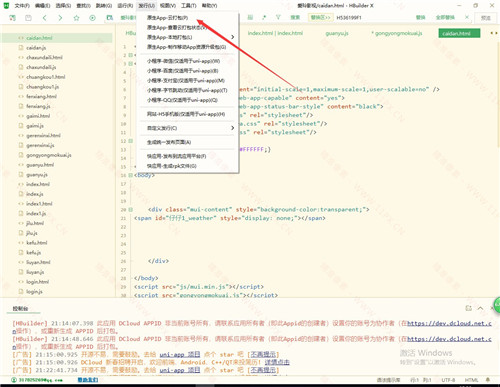Click the star bookmark icon in toolbar
The width and height of the screenshot is (500, 387).
tap(76, 18)
